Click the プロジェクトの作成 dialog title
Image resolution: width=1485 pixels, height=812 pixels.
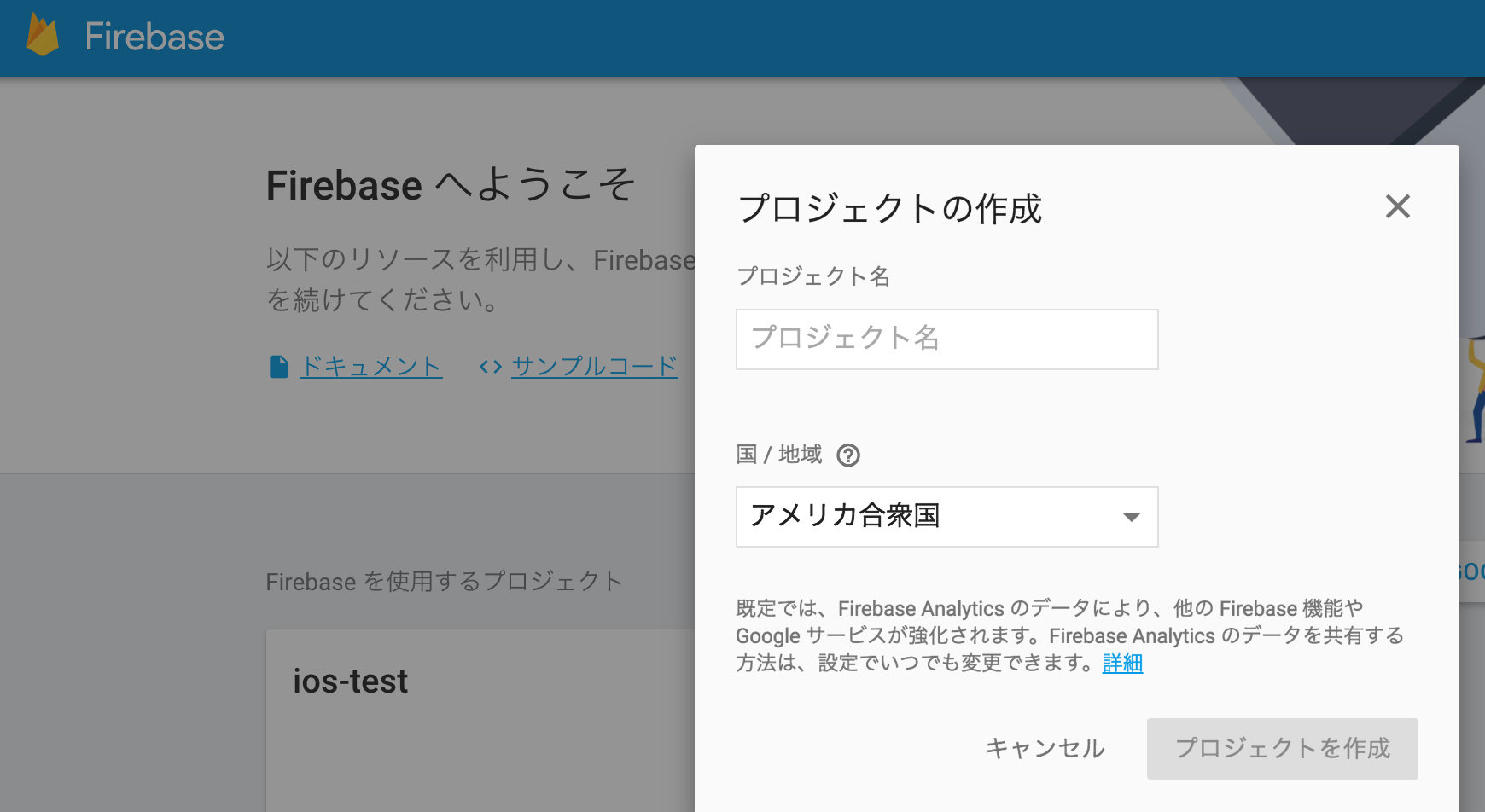[x=889, y=209]
